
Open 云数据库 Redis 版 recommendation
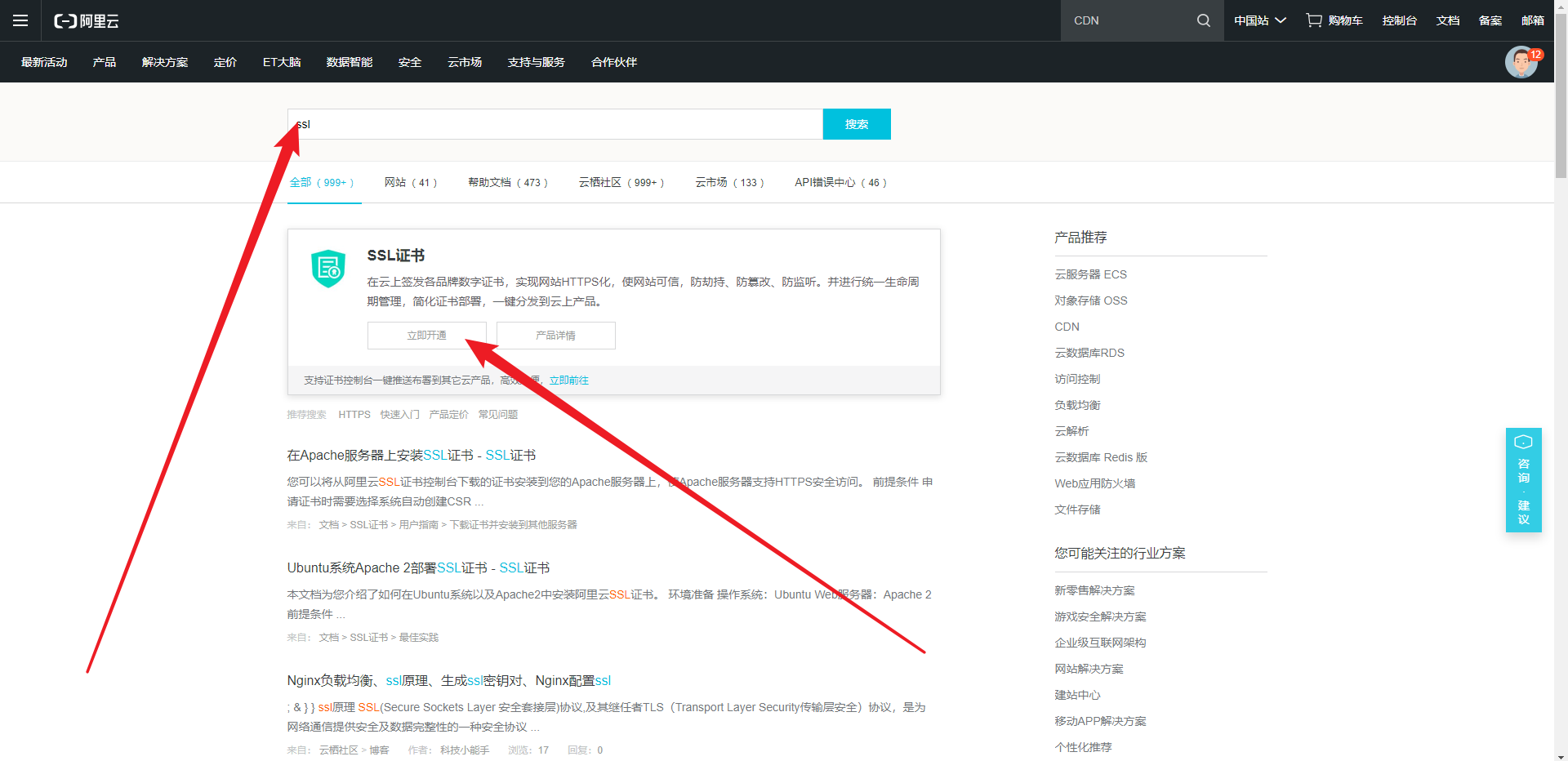point(1101,457)
